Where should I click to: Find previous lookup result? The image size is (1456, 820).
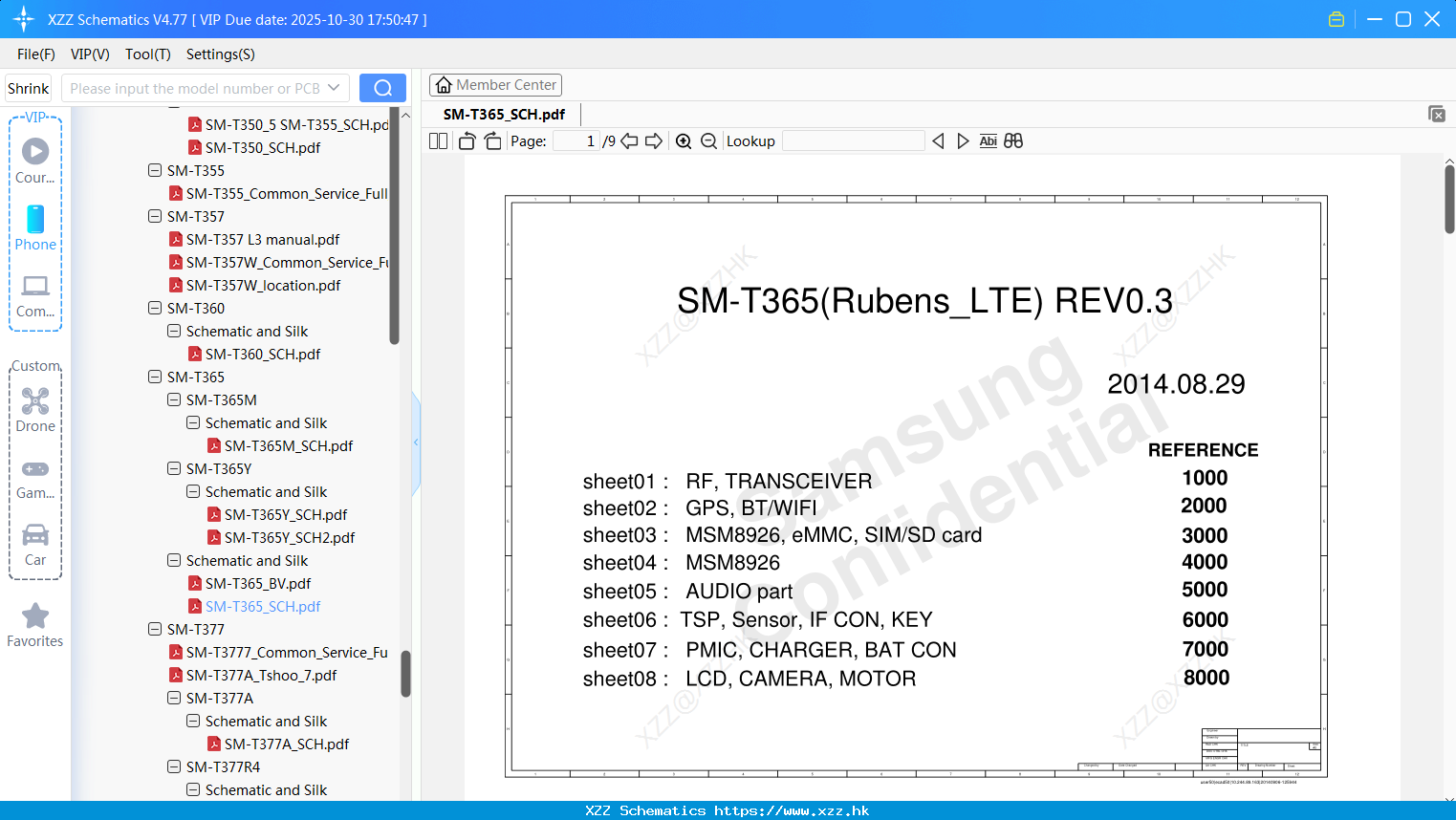(938, 140)
